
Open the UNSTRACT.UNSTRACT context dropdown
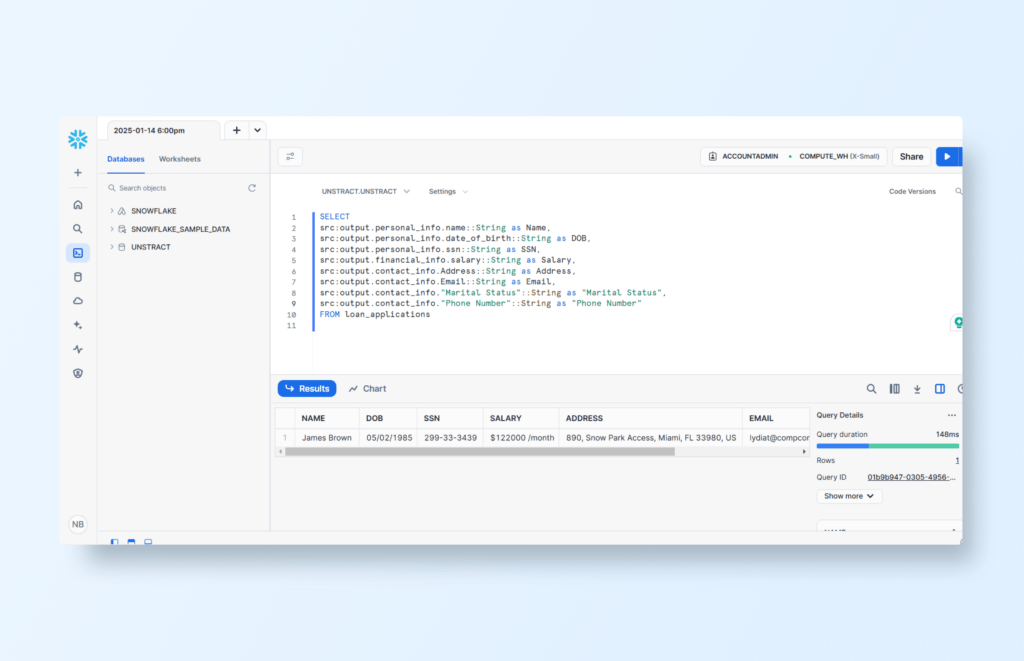click(365, 191)
